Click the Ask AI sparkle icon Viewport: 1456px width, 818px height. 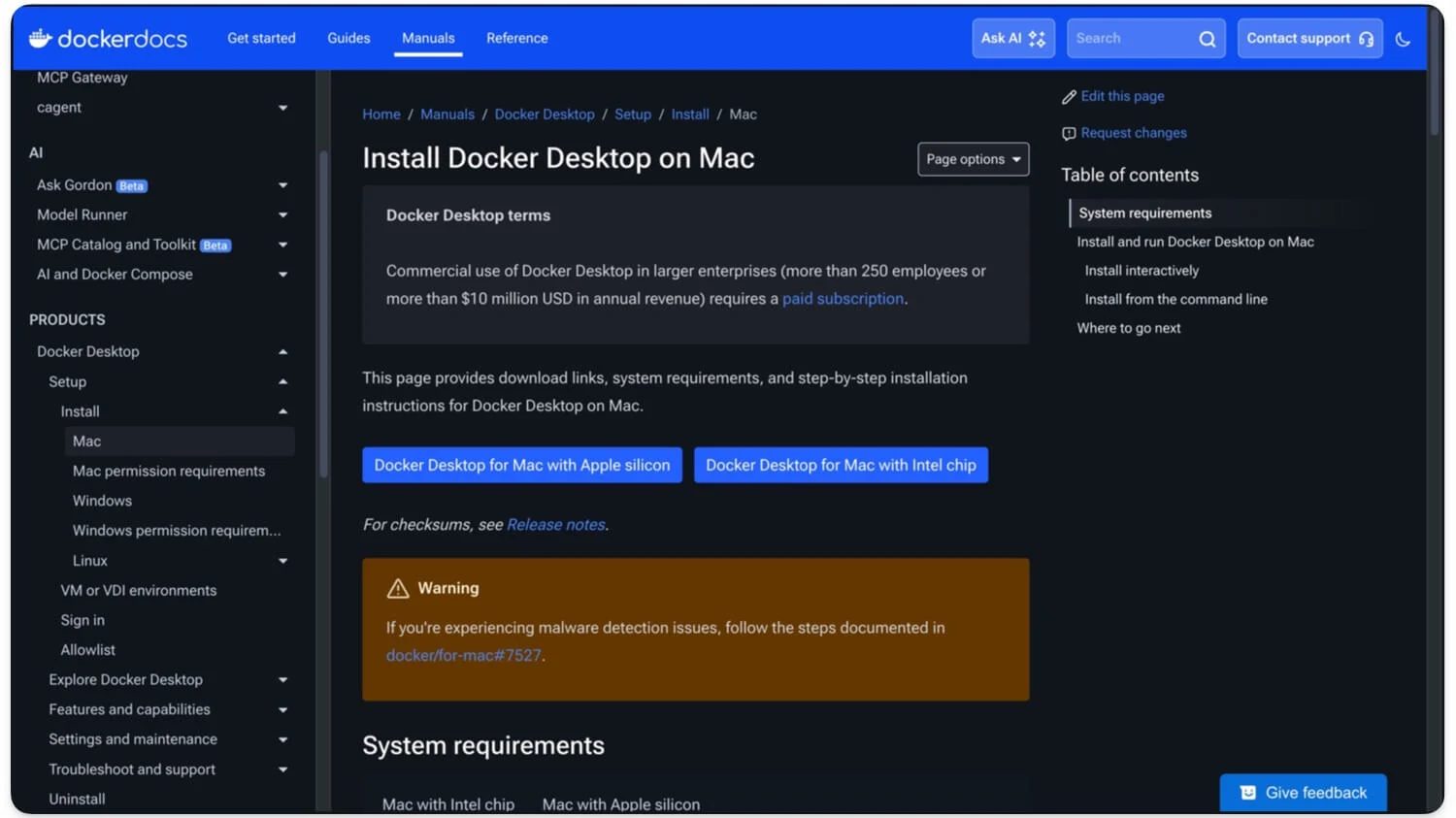[x=1038, y=39]
